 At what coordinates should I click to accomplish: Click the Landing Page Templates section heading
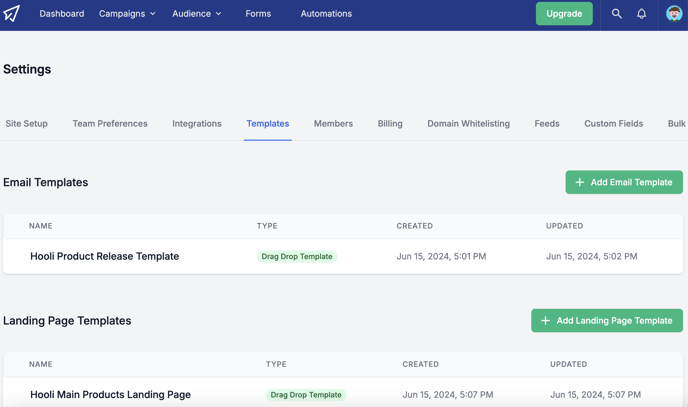click(67, 321)
